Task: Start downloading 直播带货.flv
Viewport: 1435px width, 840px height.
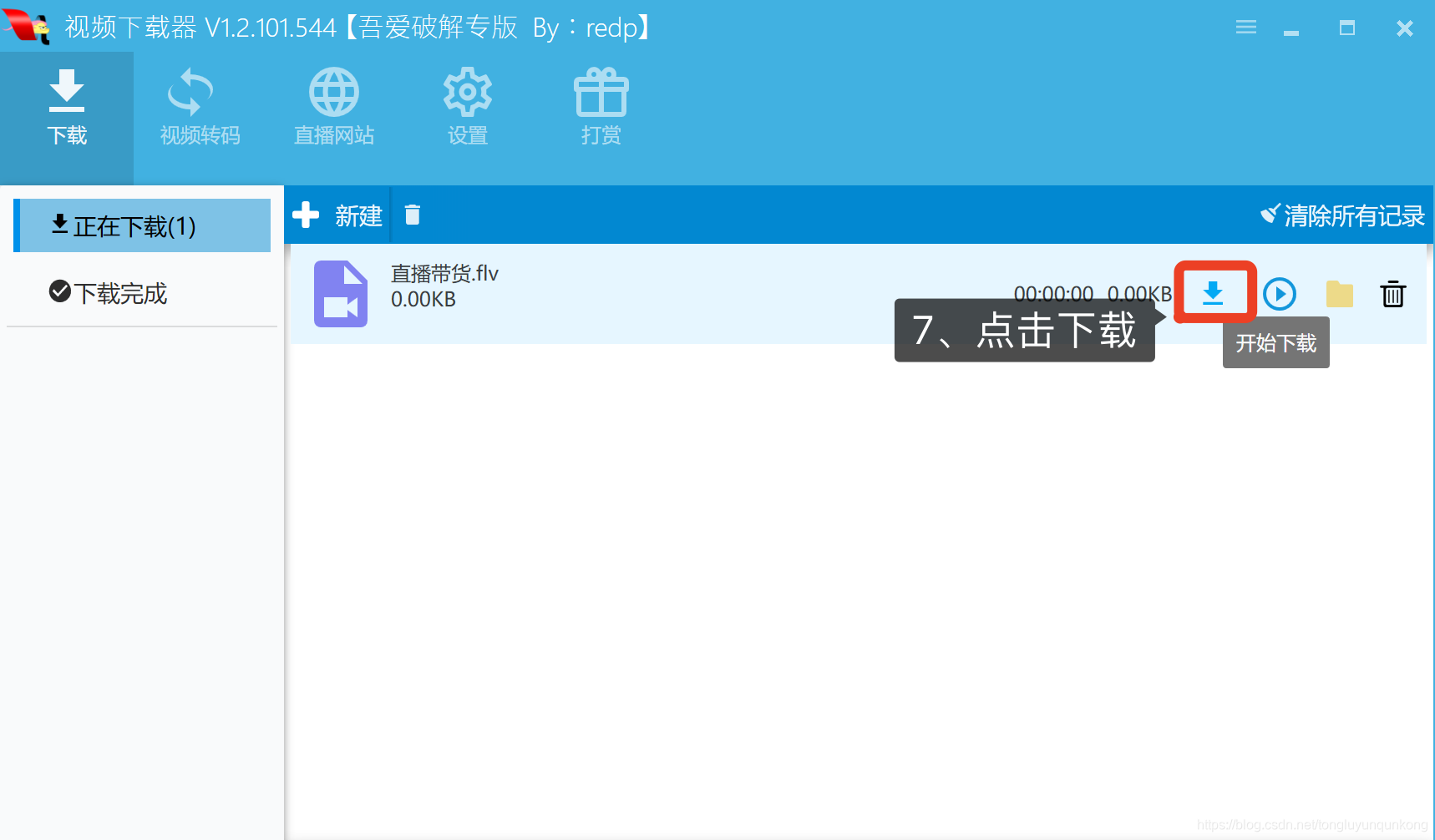Action: pyautogui.click(x=1214, y=292)
